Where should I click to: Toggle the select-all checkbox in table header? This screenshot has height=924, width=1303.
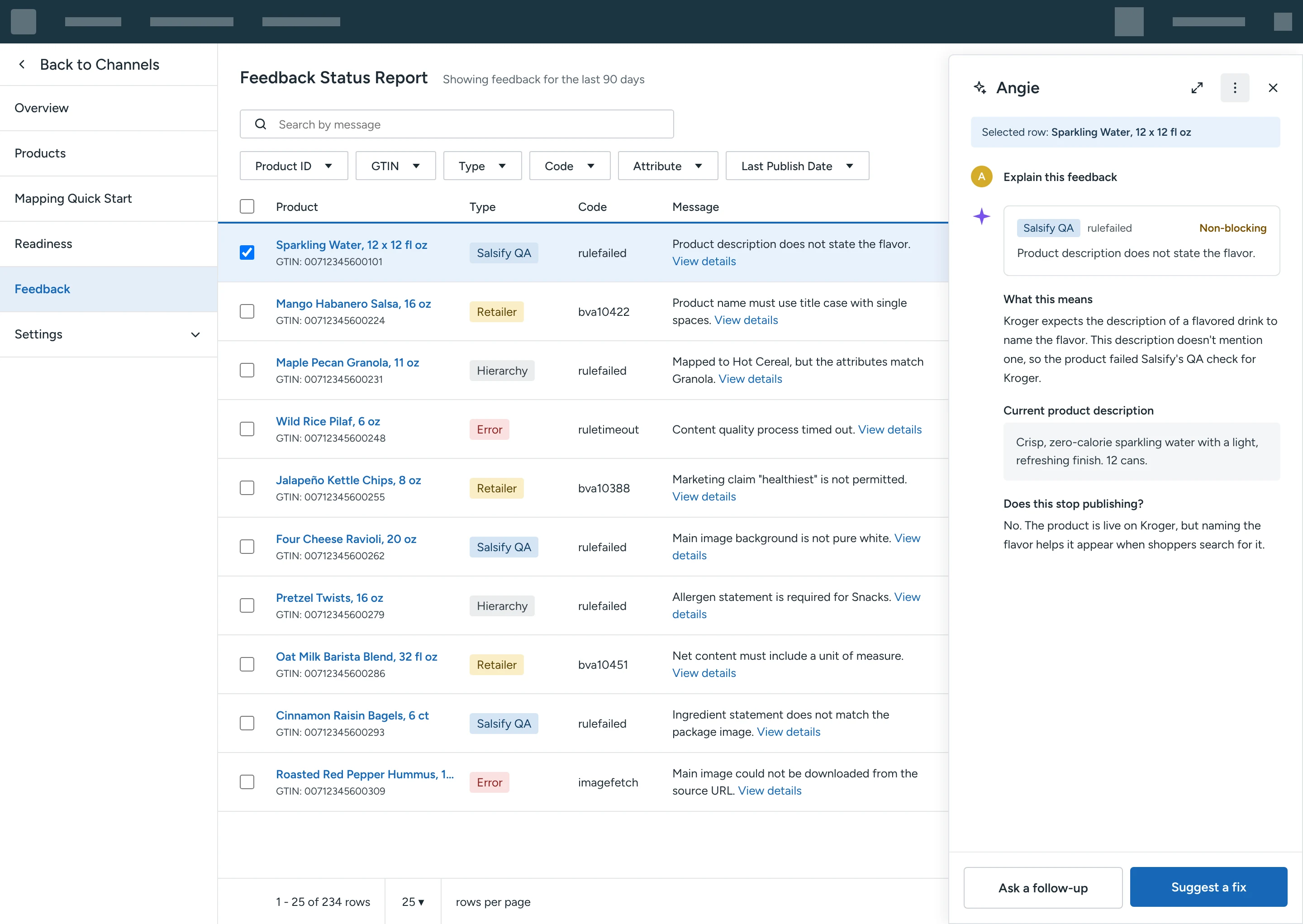[x=247, y=206]
